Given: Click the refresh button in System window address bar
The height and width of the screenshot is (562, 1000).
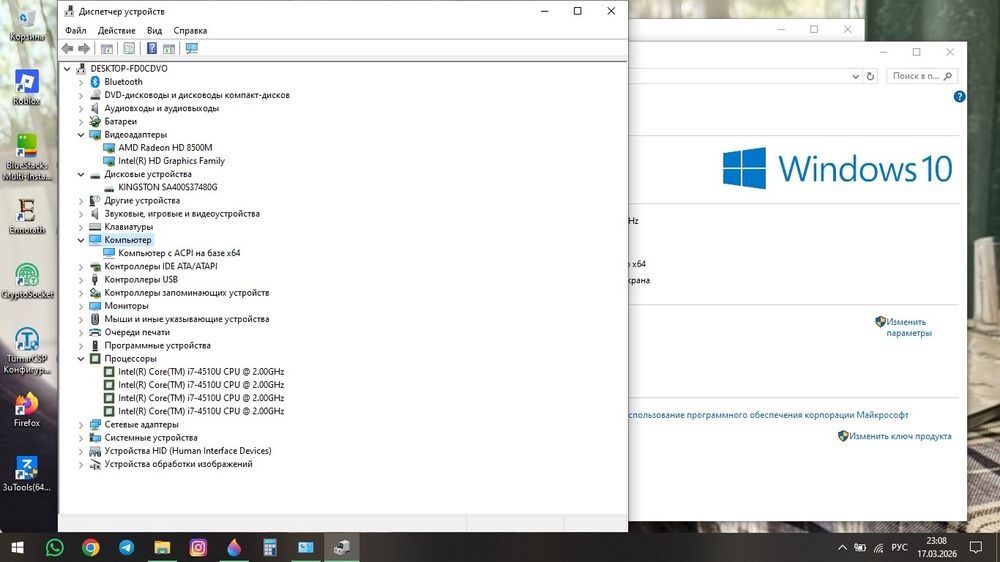Looking at the screenshot, I should click(871, 77).
